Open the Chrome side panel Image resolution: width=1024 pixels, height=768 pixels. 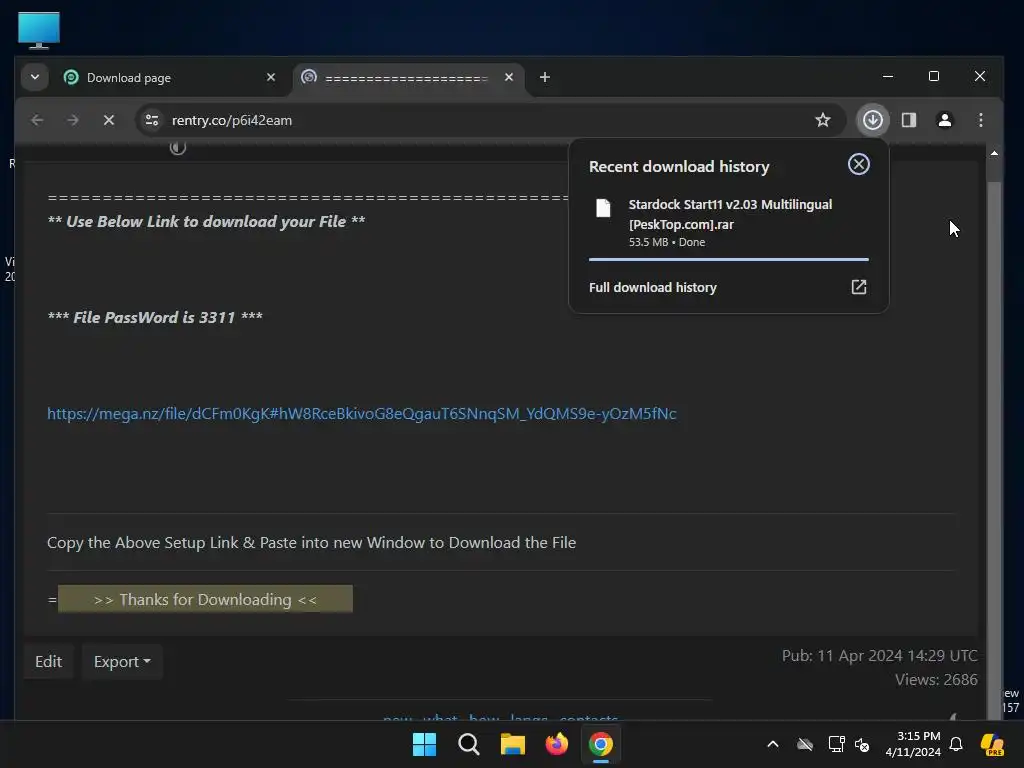pyautogui.click(x=909, y=120)
